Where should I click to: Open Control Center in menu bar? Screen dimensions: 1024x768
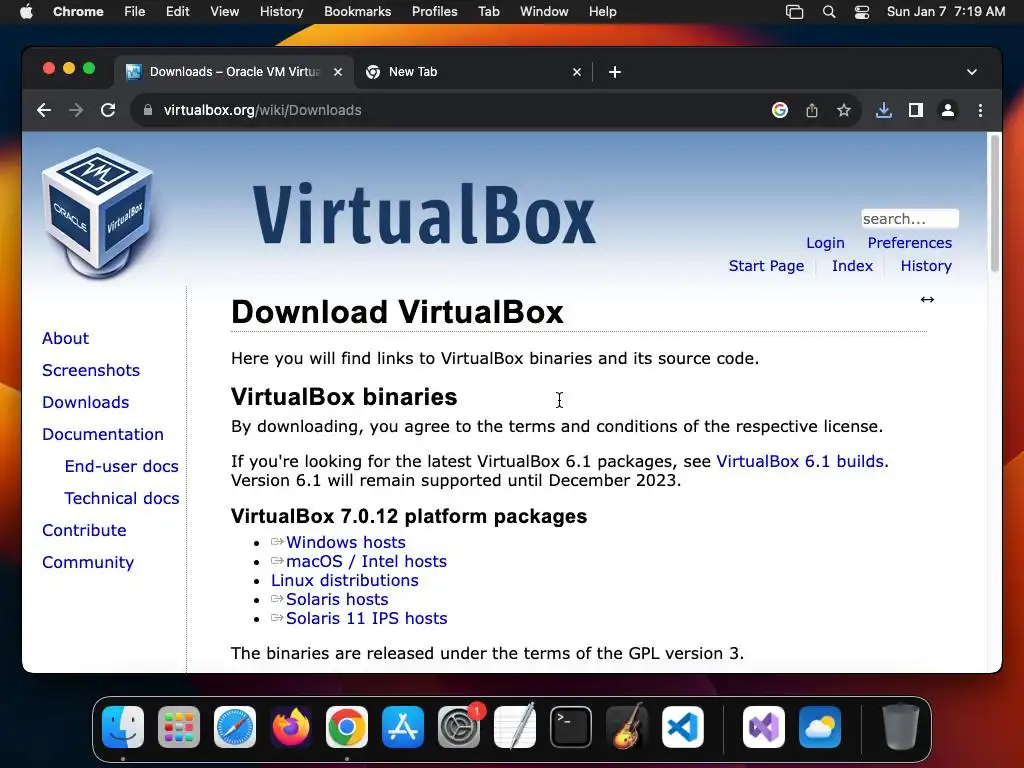(862, 12)
